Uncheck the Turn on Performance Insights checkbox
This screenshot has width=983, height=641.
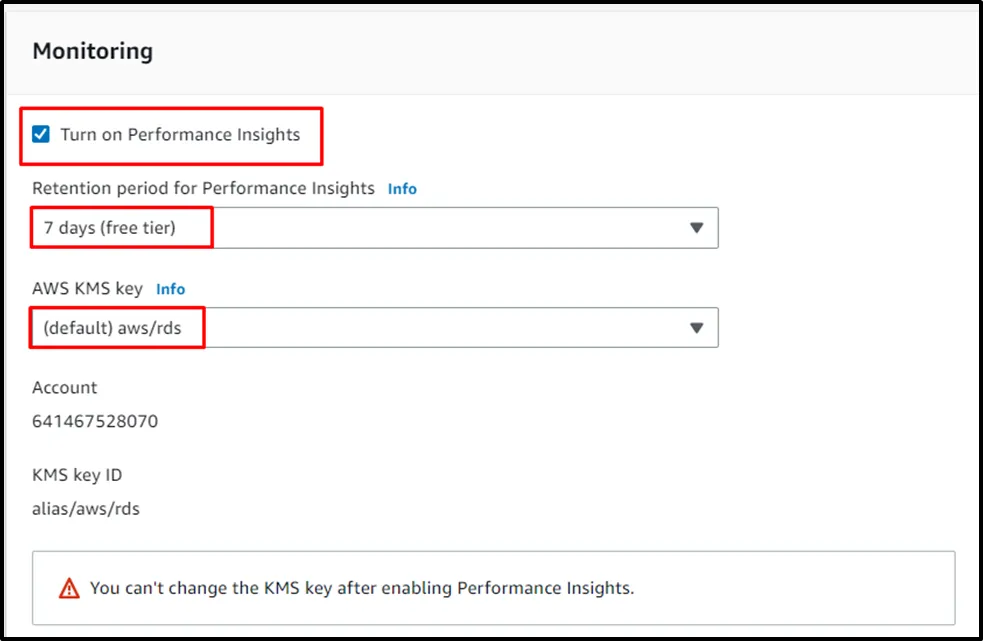click(41, 134)
